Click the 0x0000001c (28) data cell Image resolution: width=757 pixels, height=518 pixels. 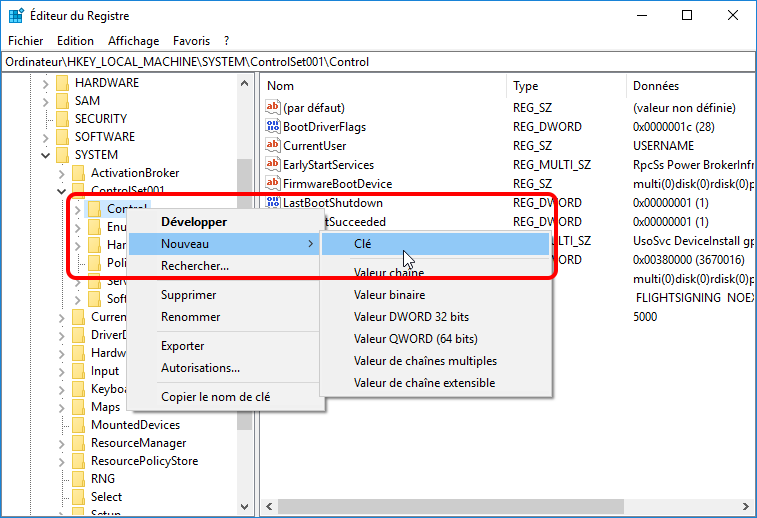(x=673, y=126)
